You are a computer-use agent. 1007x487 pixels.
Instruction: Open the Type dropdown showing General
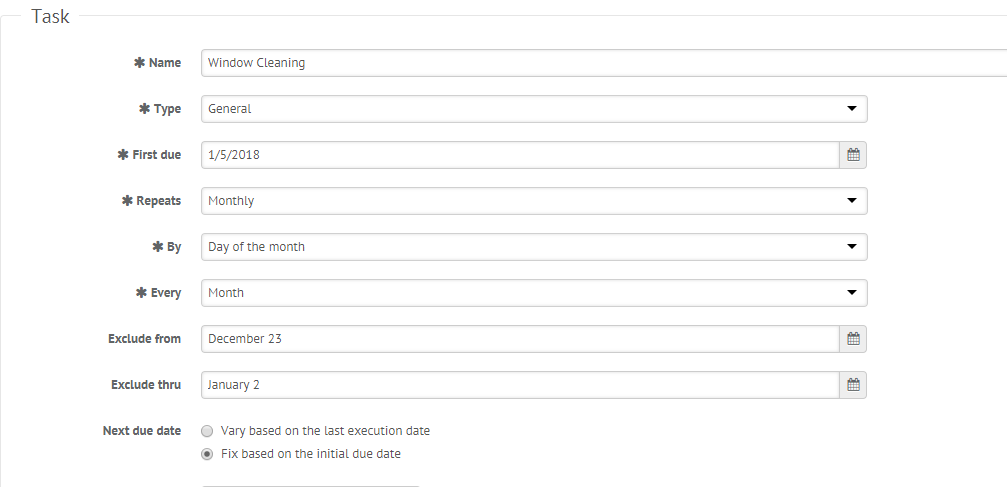click(534, 109)
